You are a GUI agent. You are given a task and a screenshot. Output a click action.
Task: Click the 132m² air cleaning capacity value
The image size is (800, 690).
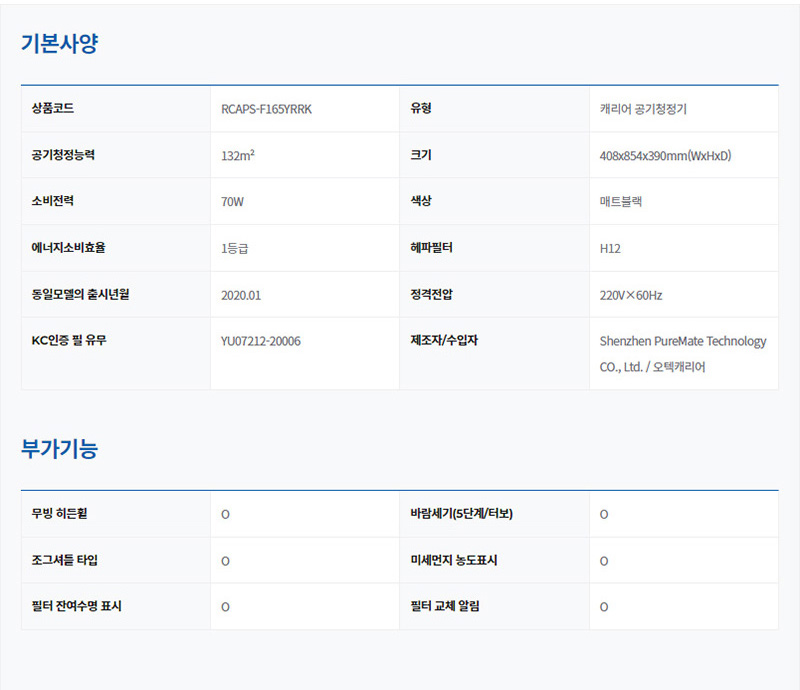[x=237, y=155]
